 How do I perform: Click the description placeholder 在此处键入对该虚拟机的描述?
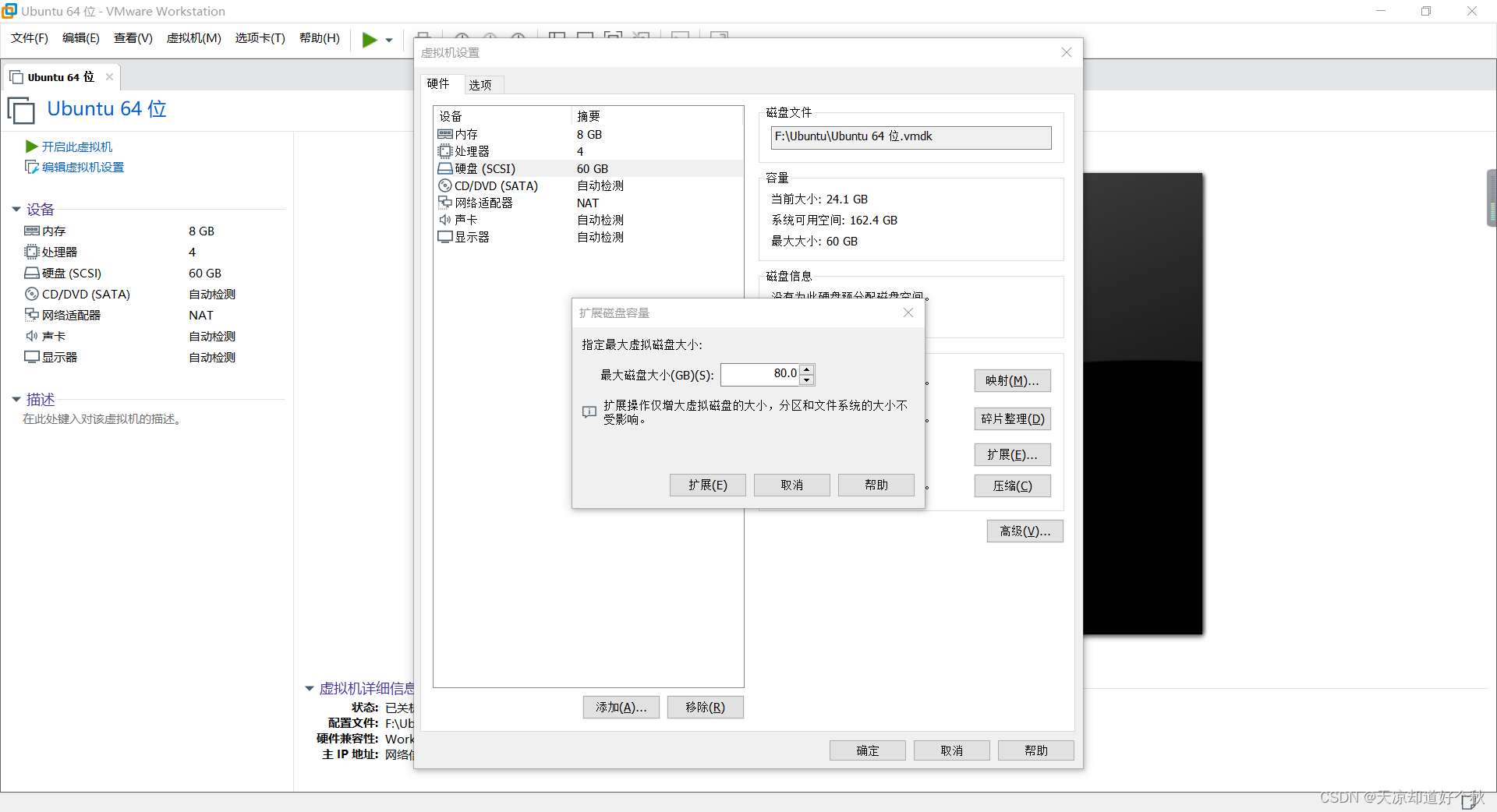[102, 419]
